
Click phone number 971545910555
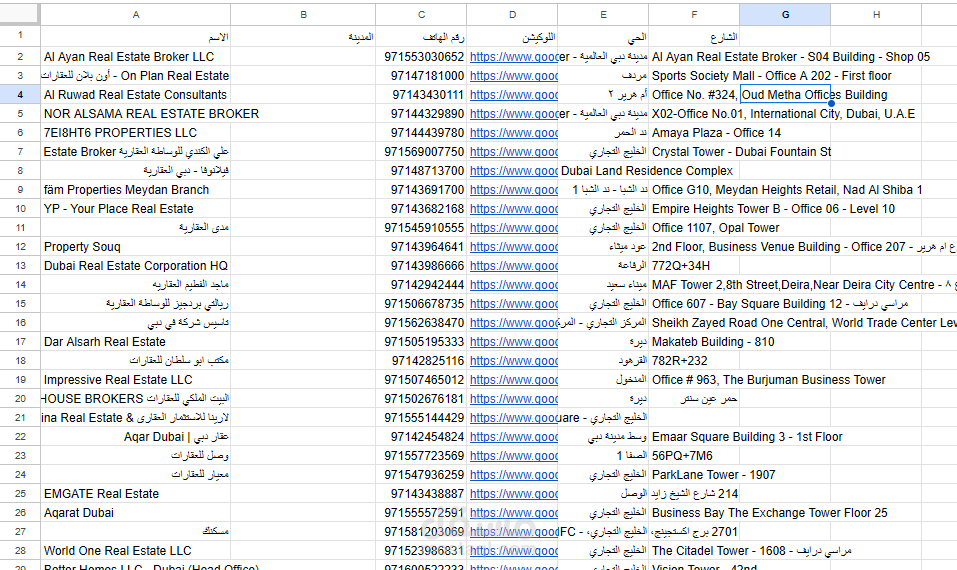[x=424, y=228]
